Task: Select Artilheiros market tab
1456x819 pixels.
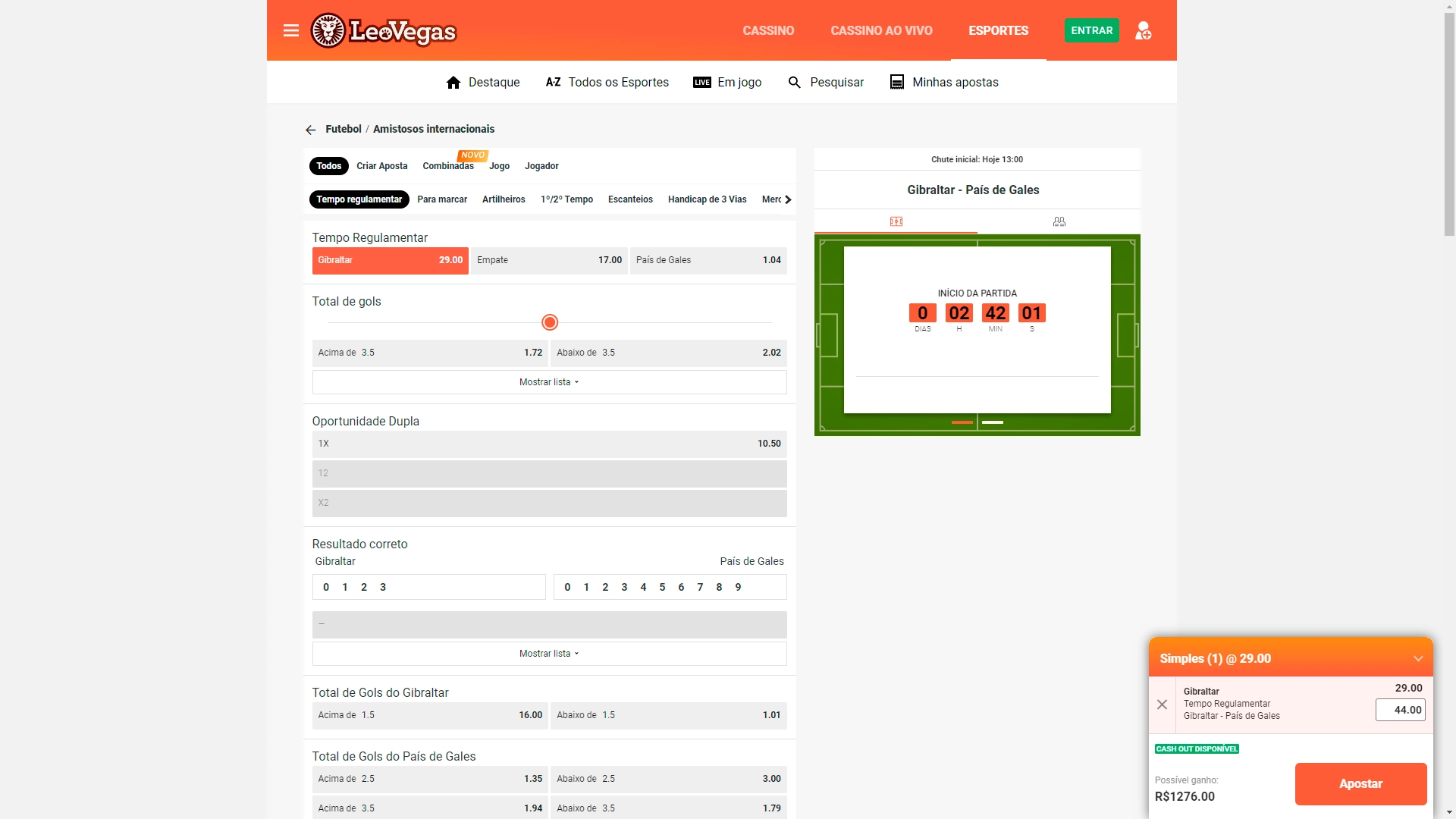Action: (x=504, y=199)
